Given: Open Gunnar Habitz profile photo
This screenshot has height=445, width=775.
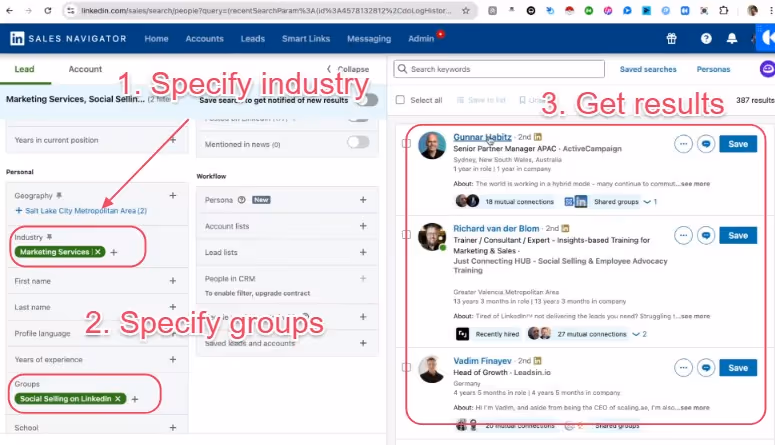Looking at the screenshot, I should pos(431,145).
